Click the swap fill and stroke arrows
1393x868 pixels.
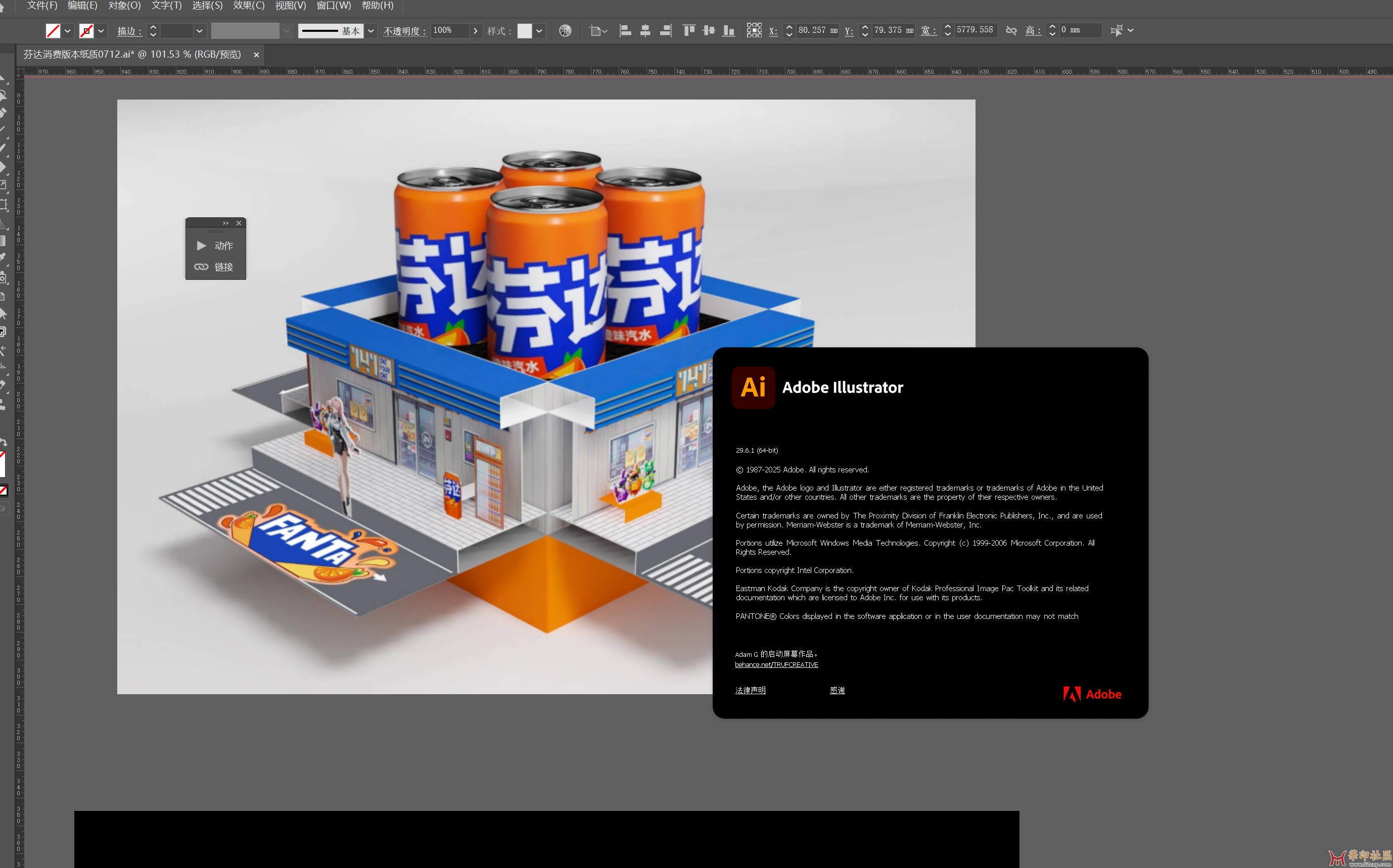(4, 443)
